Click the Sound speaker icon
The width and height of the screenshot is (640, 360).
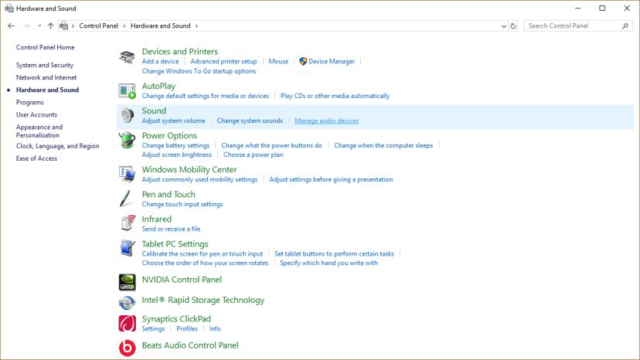click(x=127, y=116)
